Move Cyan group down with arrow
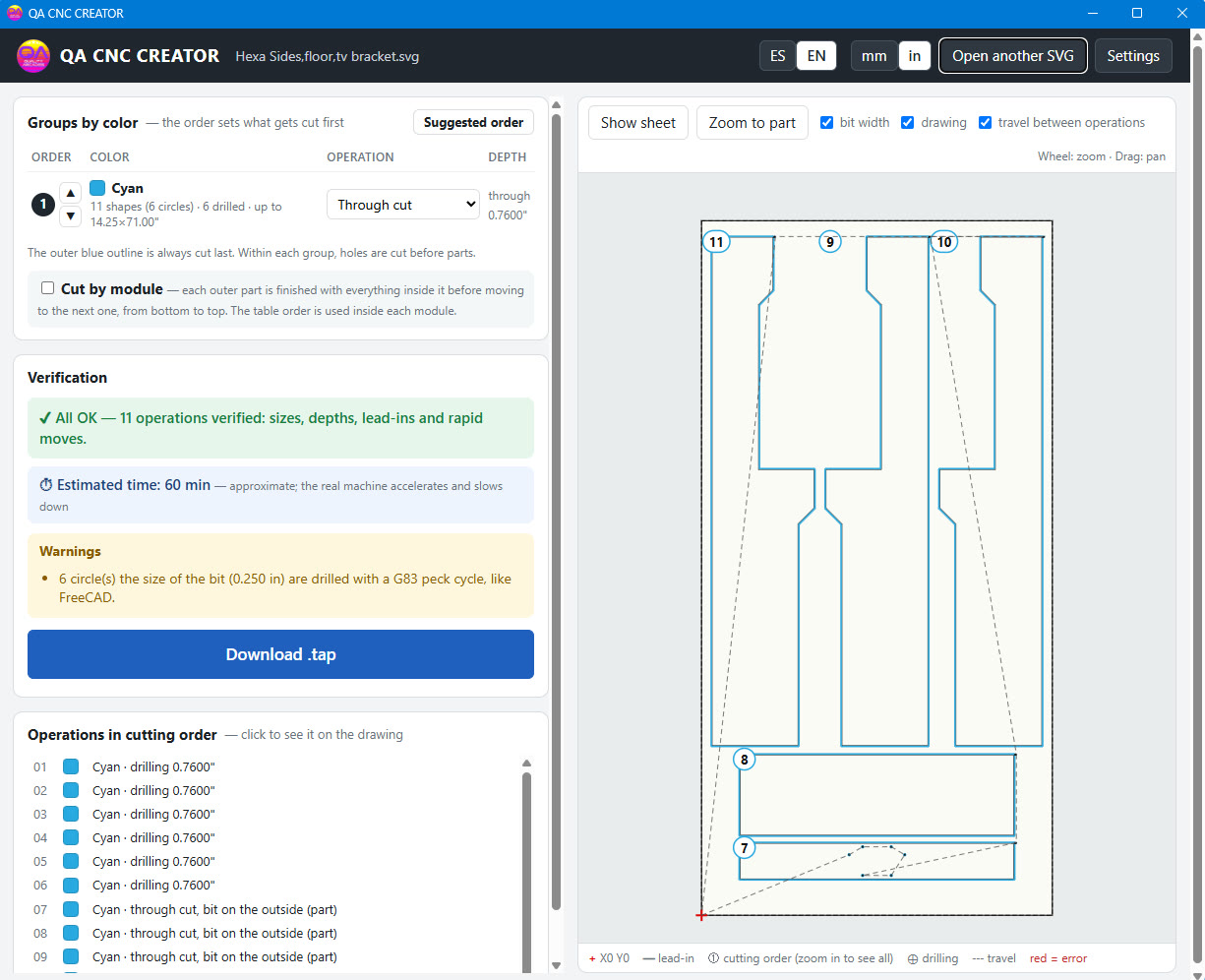This screenshot has width=1205, height=980. click(x=71, y=216)
